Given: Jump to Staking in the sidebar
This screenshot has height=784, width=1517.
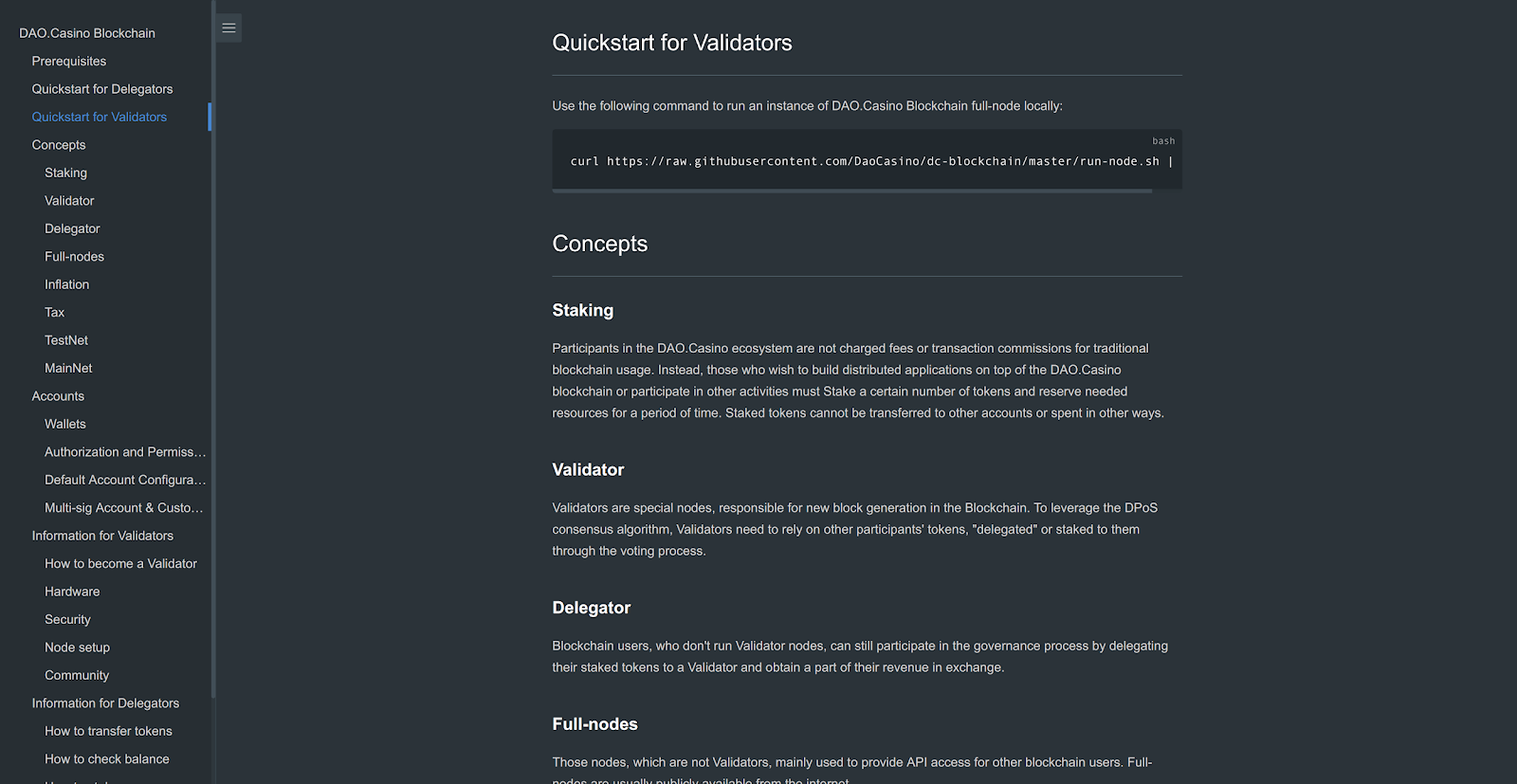Looking at the screenshot, I should pos(65,173).
